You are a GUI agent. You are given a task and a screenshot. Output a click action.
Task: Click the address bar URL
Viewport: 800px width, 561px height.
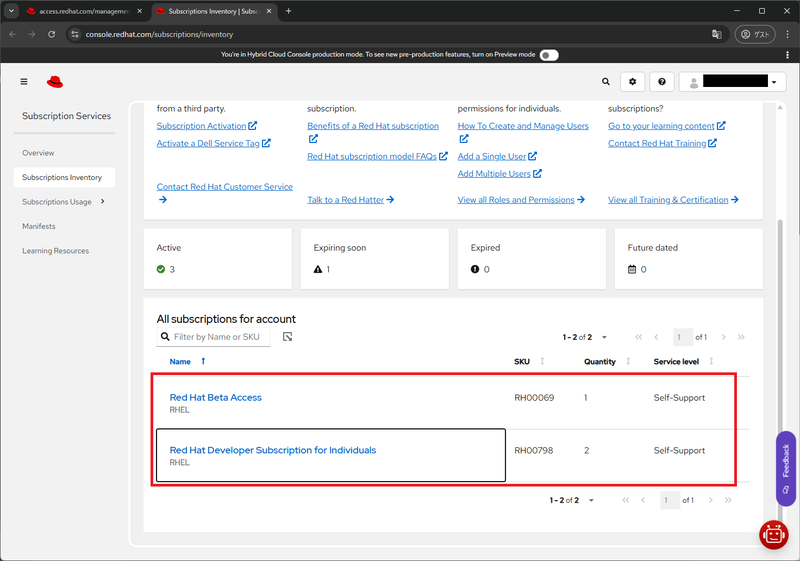pyautogui.click(x=159, y=34)
